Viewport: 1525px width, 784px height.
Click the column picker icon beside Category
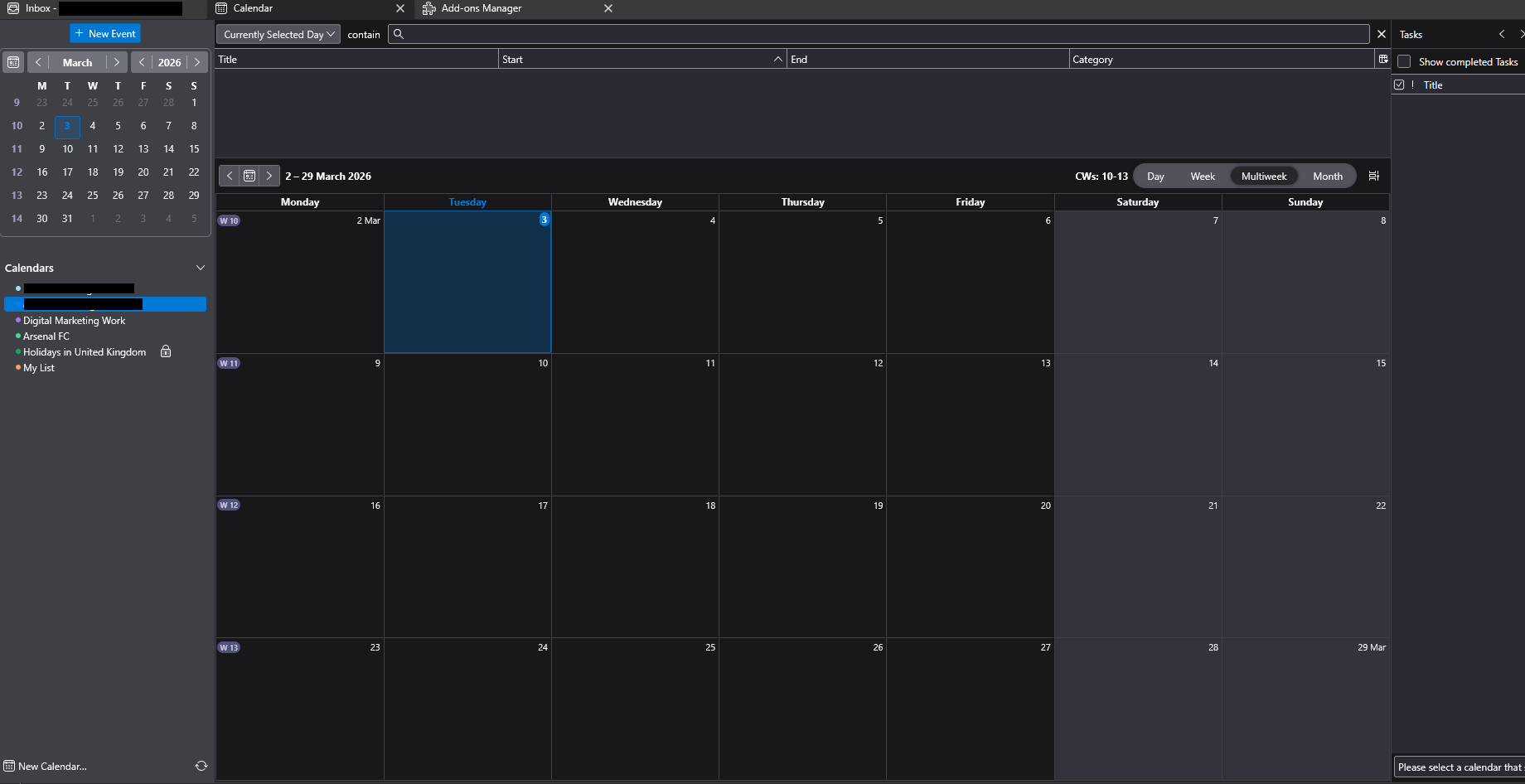[1382, 59]
